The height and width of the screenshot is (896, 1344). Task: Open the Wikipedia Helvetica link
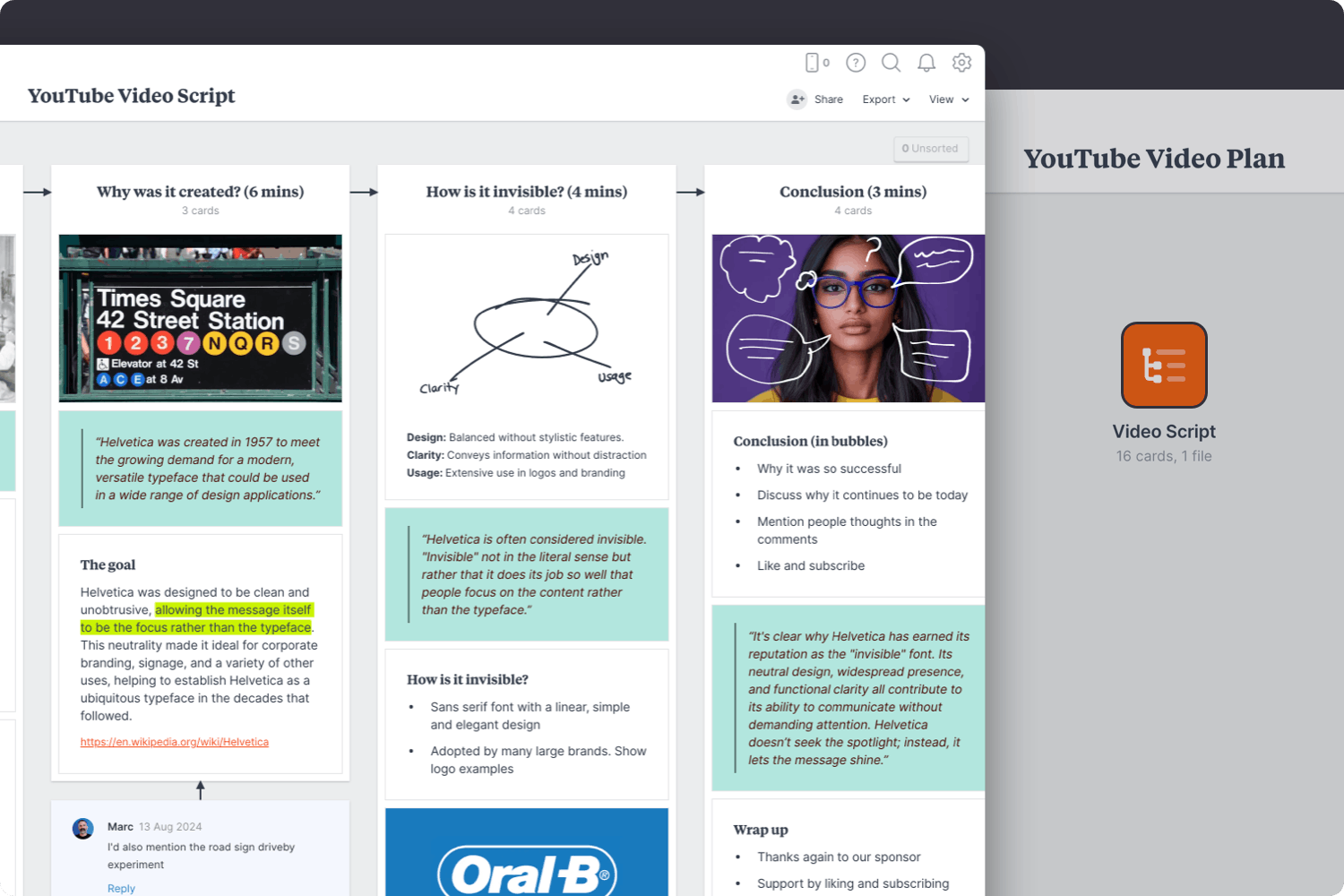point(175,742)
